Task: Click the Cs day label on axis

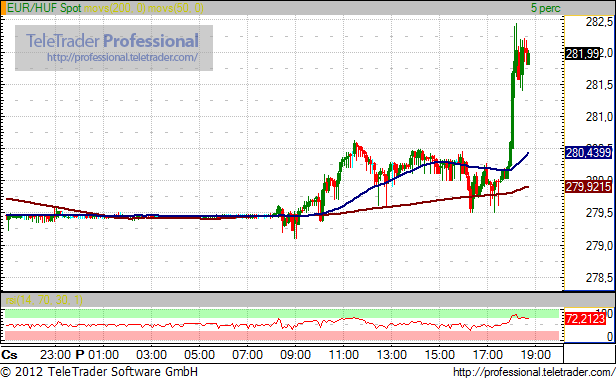Action: point(9,355)
